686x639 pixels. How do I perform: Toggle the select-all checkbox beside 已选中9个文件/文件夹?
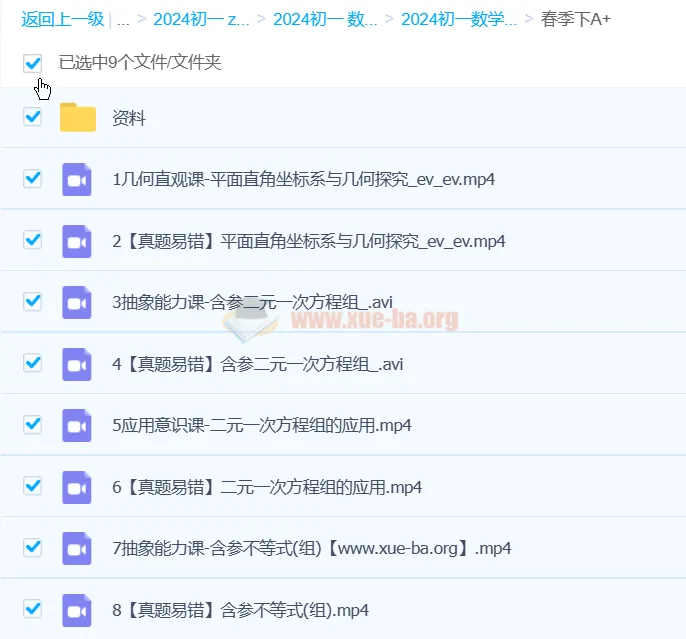coord(33,63)
